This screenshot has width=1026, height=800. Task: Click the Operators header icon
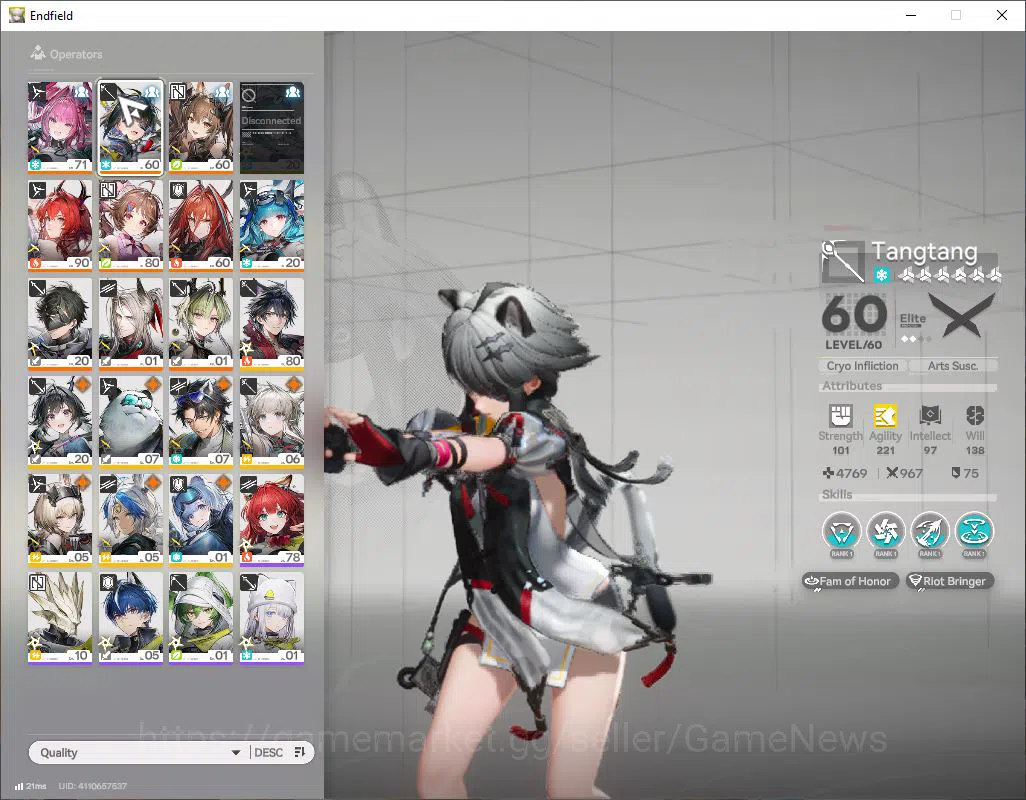click(38, 53)
